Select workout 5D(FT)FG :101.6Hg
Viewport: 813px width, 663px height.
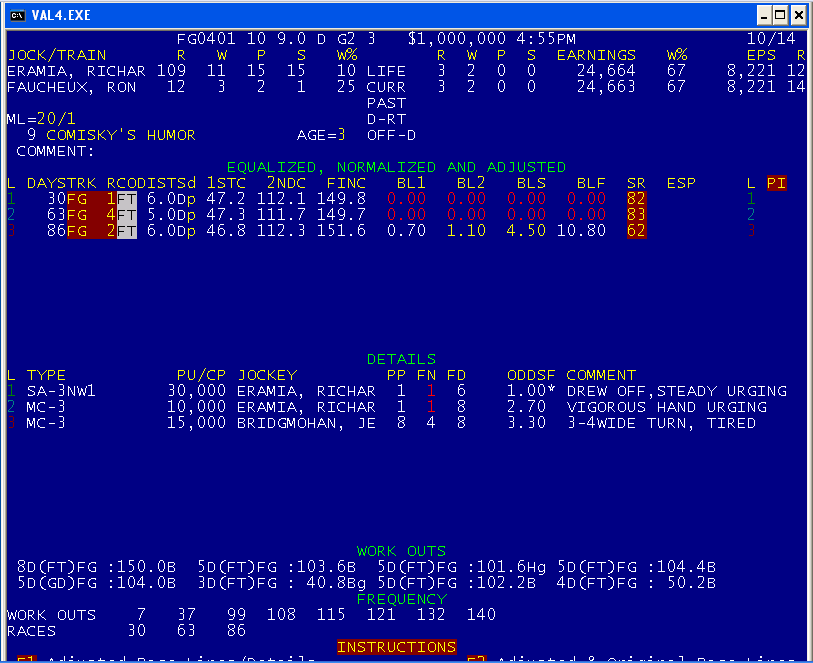coord(461,567)
